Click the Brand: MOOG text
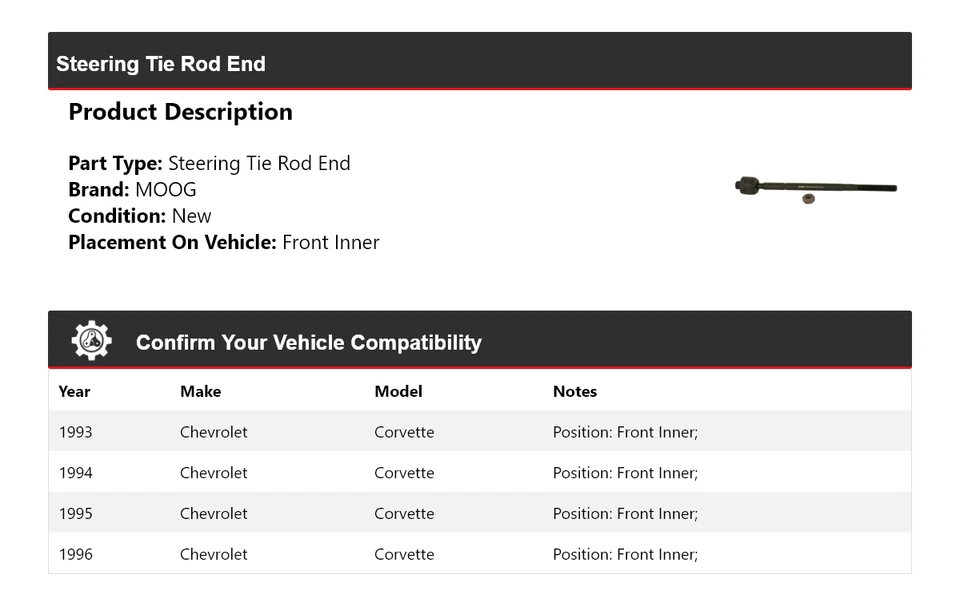This screenshot has width=960, height=606. pyautogui.click(x=132, y=190)
